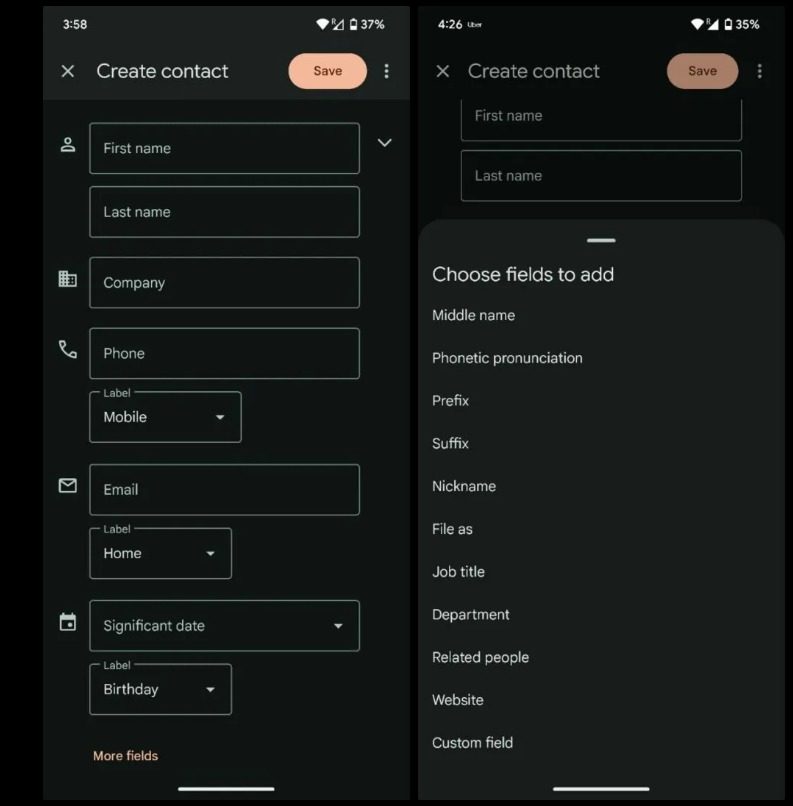The image size is (793, 806).
Task: Tap the phone handset icon
Action: 68,350
